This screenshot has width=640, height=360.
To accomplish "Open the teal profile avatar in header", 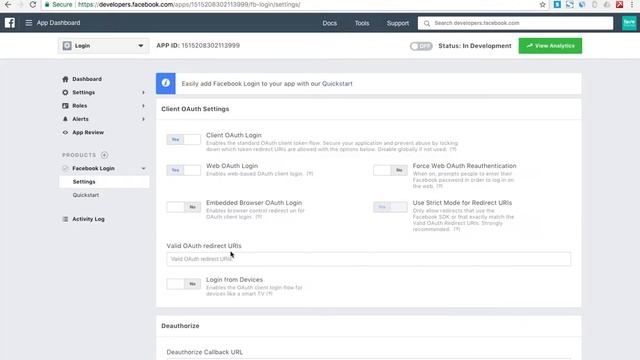I will (629, 23).
